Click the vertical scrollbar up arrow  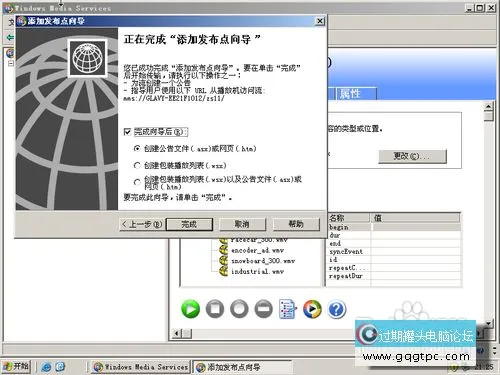(x=489, y=107)
